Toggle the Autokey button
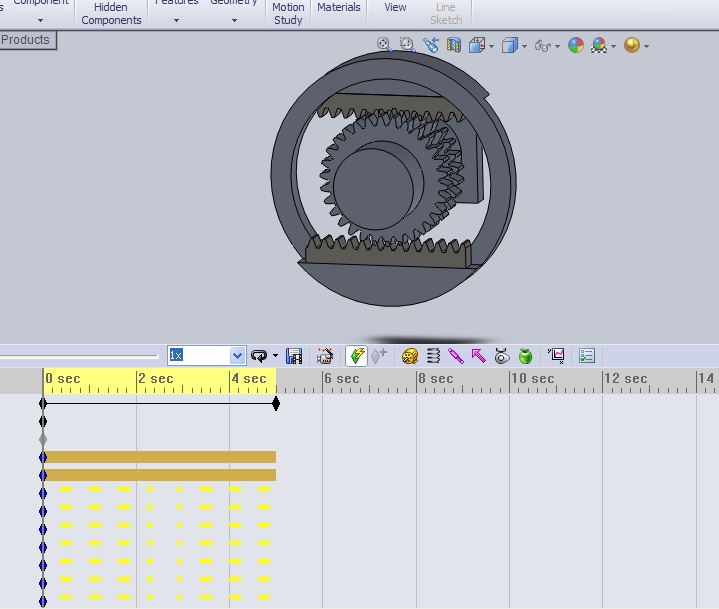This screenshot has width=719, height=609. point(356,356)
